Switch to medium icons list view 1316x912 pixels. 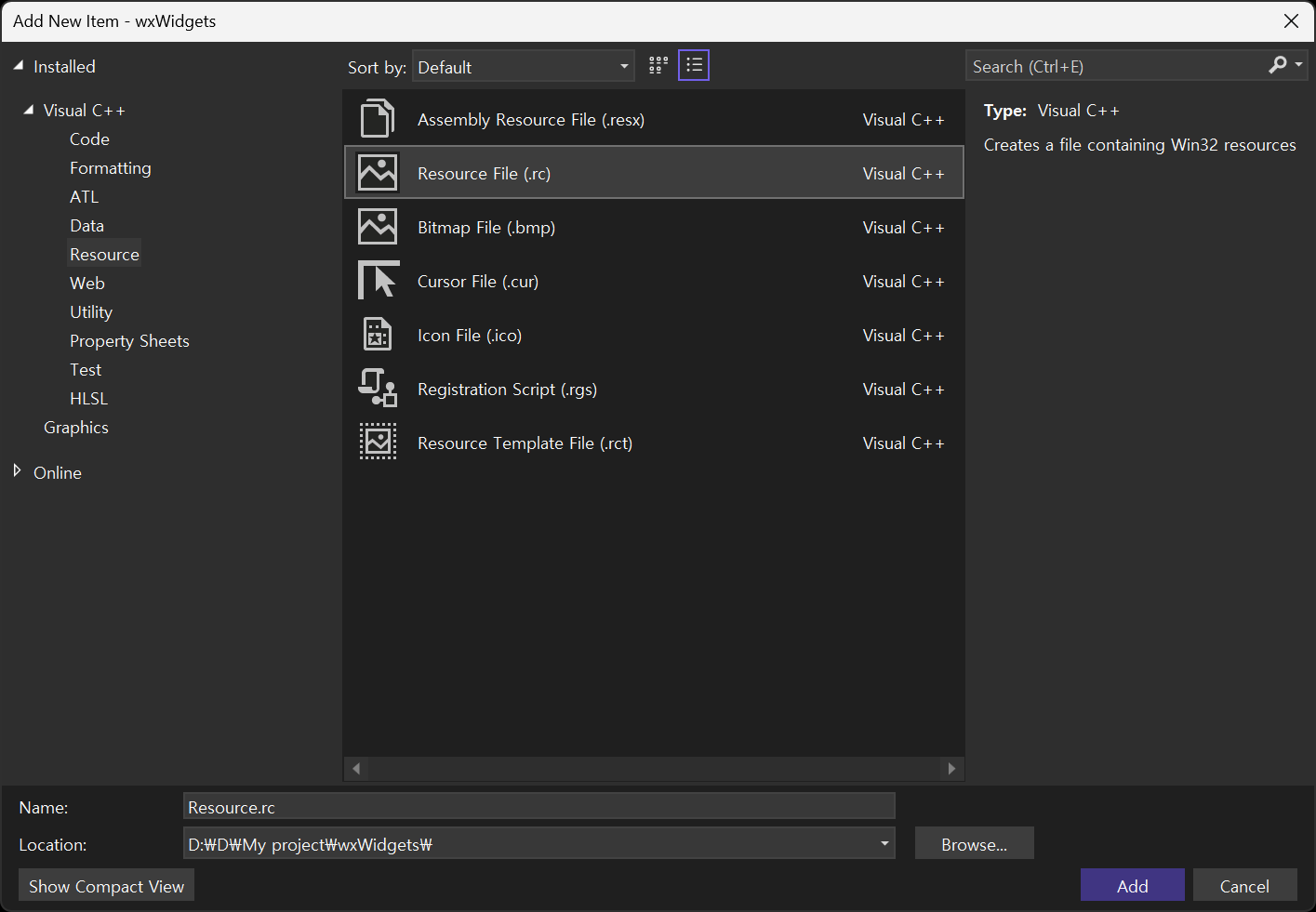tap(694, 65)
